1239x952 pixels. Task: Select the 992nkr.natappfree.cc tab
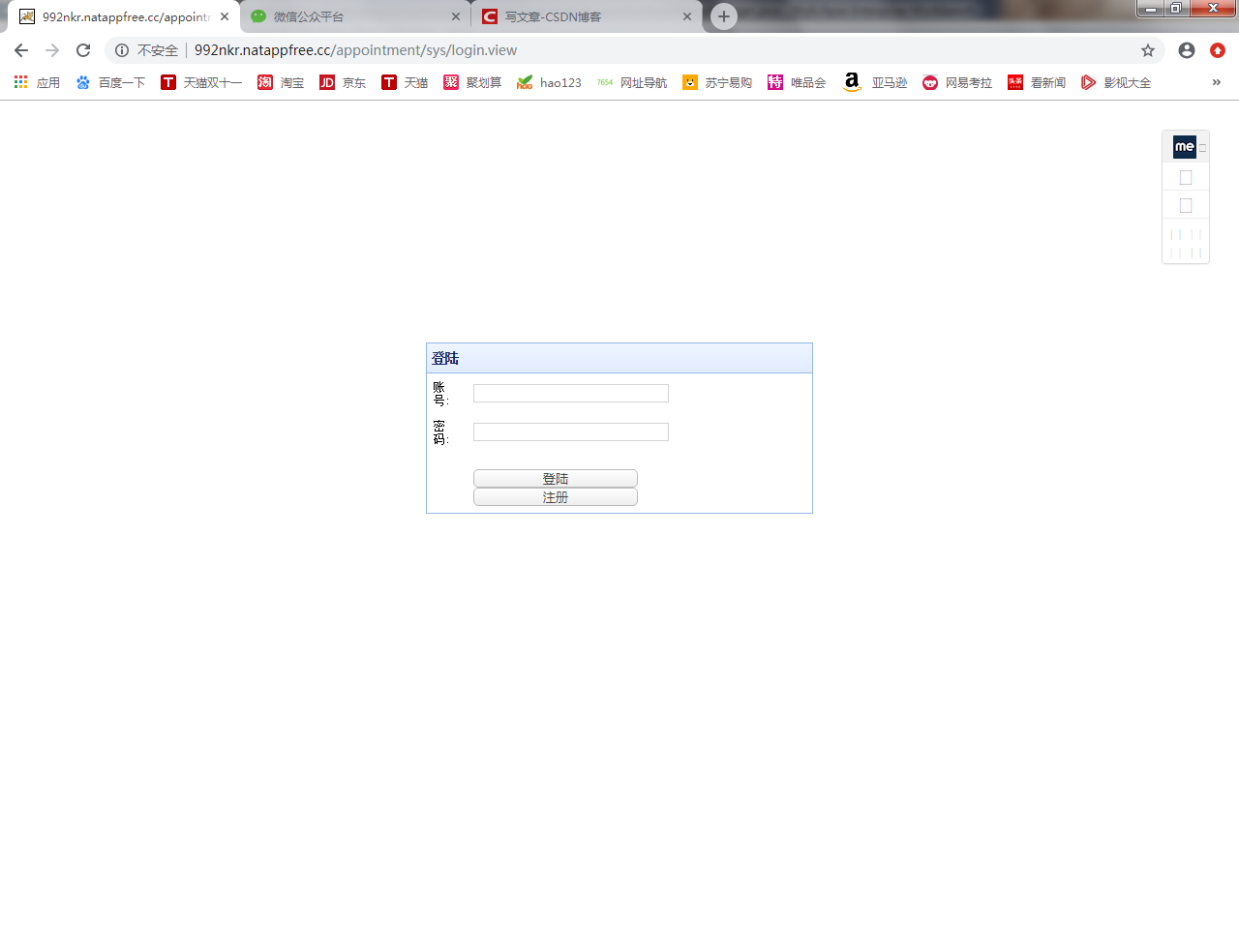[x=124, y=16]
